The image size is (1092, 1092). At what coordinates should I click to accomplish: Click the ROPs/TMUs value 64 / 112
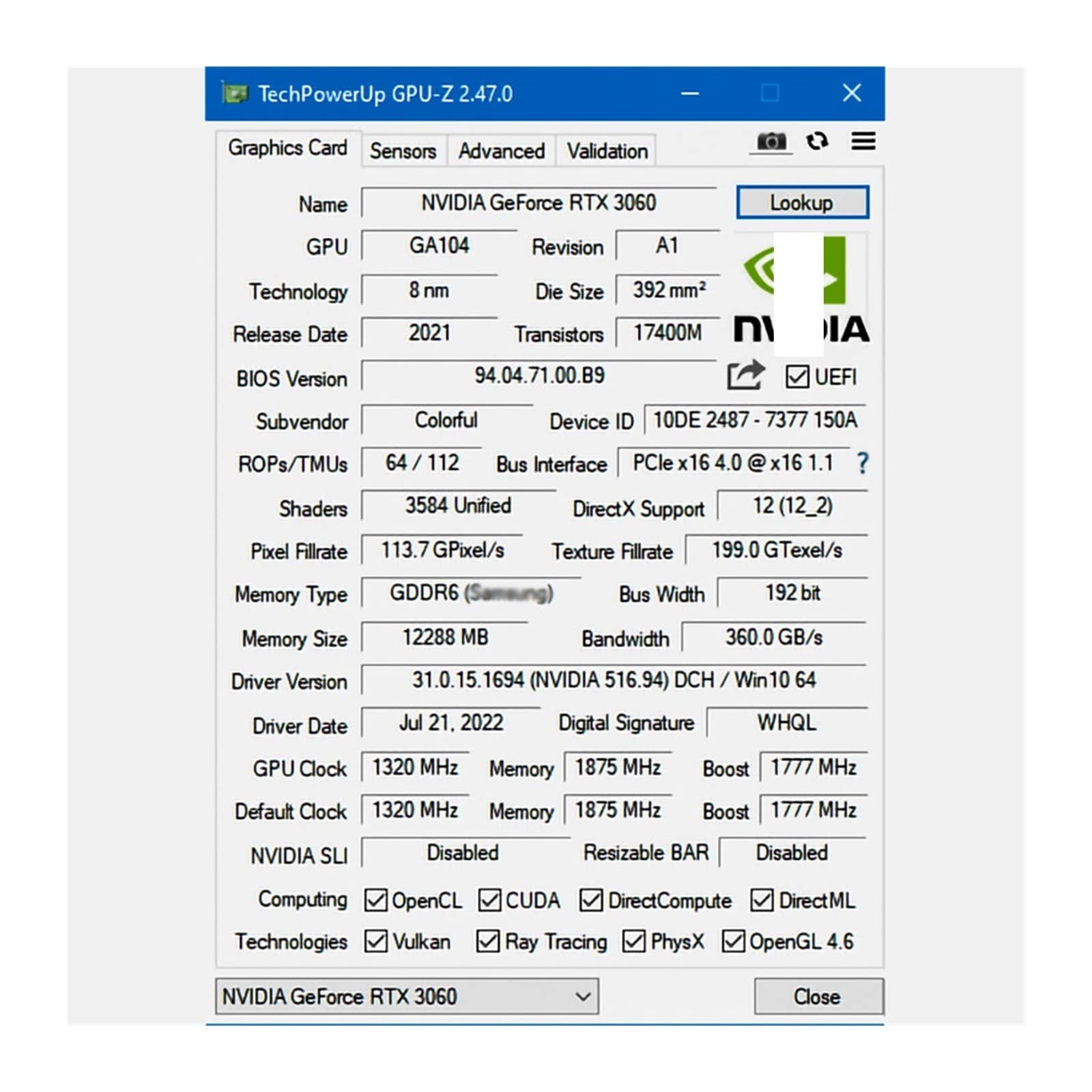click(x=422, y=463)
